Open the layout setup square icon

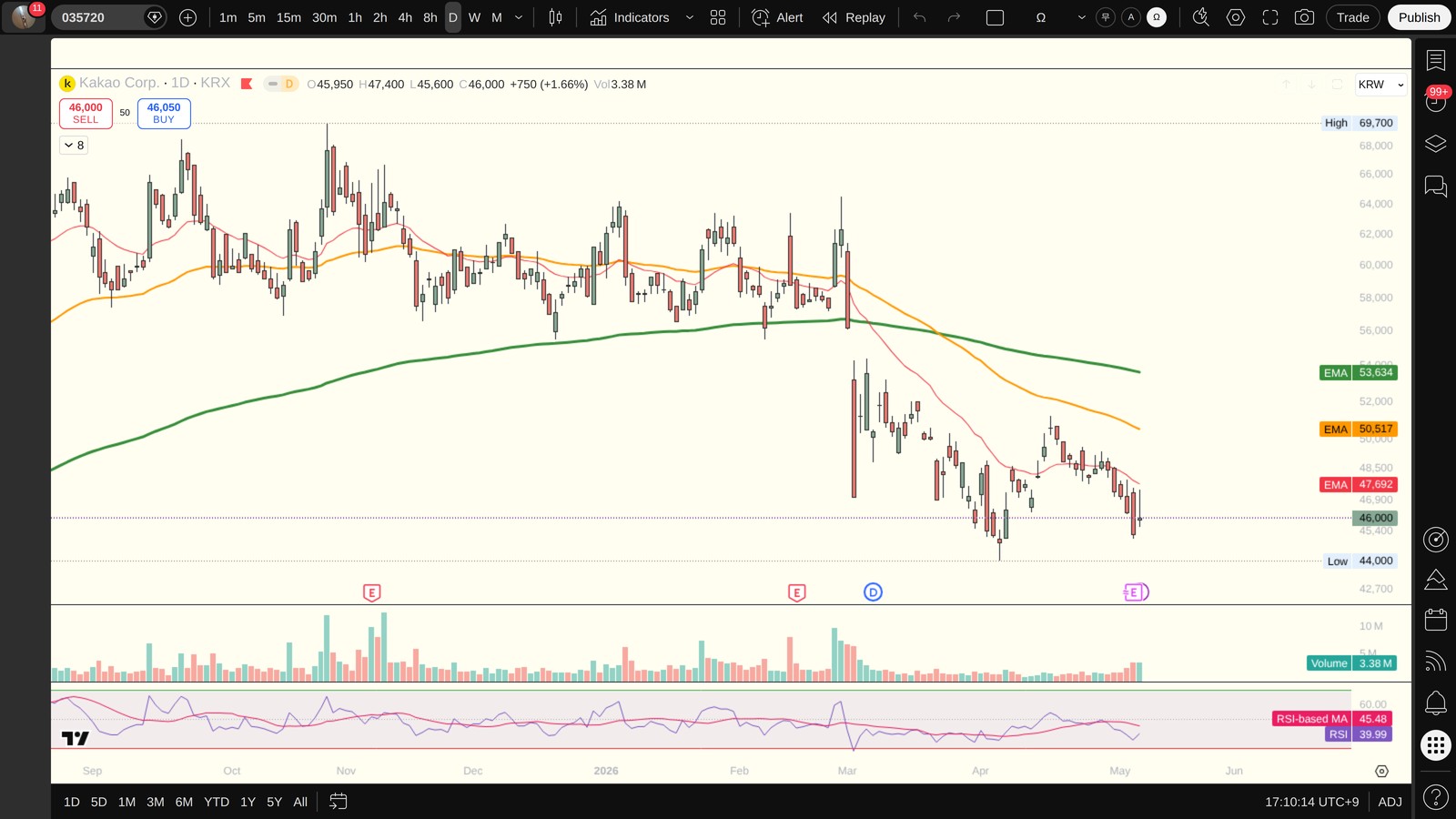coord(995,17)
